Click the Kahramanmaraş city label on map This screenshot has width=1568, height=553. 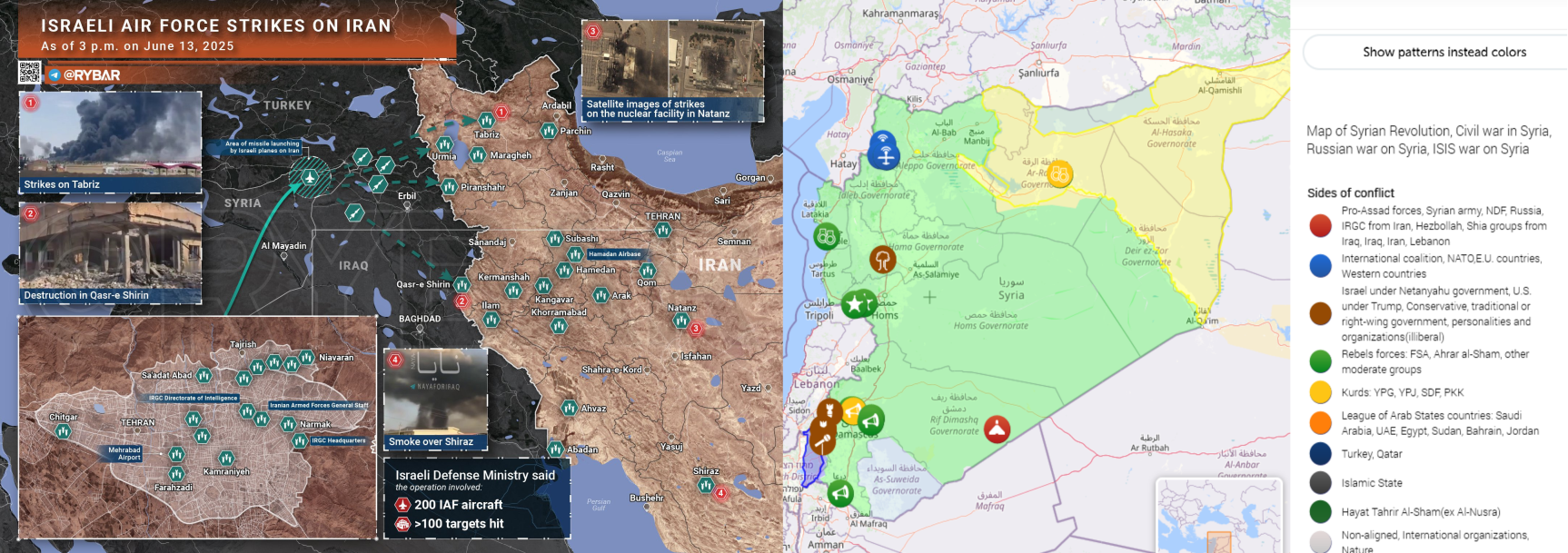(900, 14)
